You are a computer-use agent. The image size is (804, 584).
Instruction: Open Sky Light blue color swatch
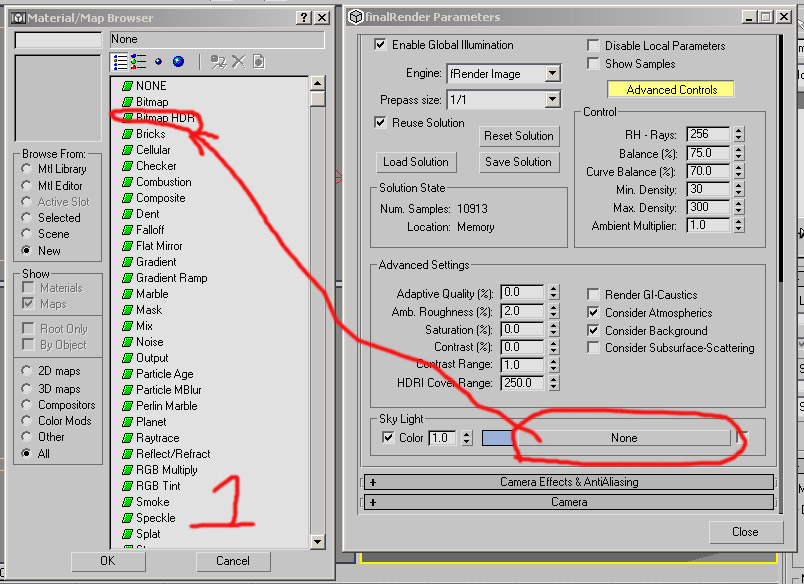coord(497,438)
